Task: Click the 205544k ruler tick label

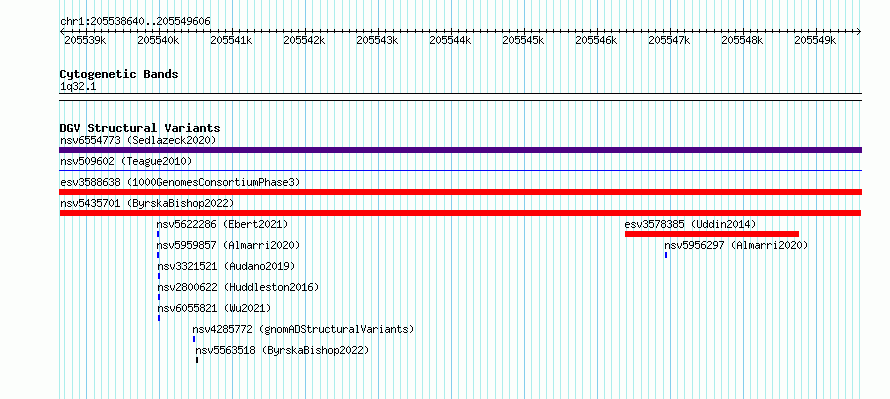Action: [x=451, y=40]
